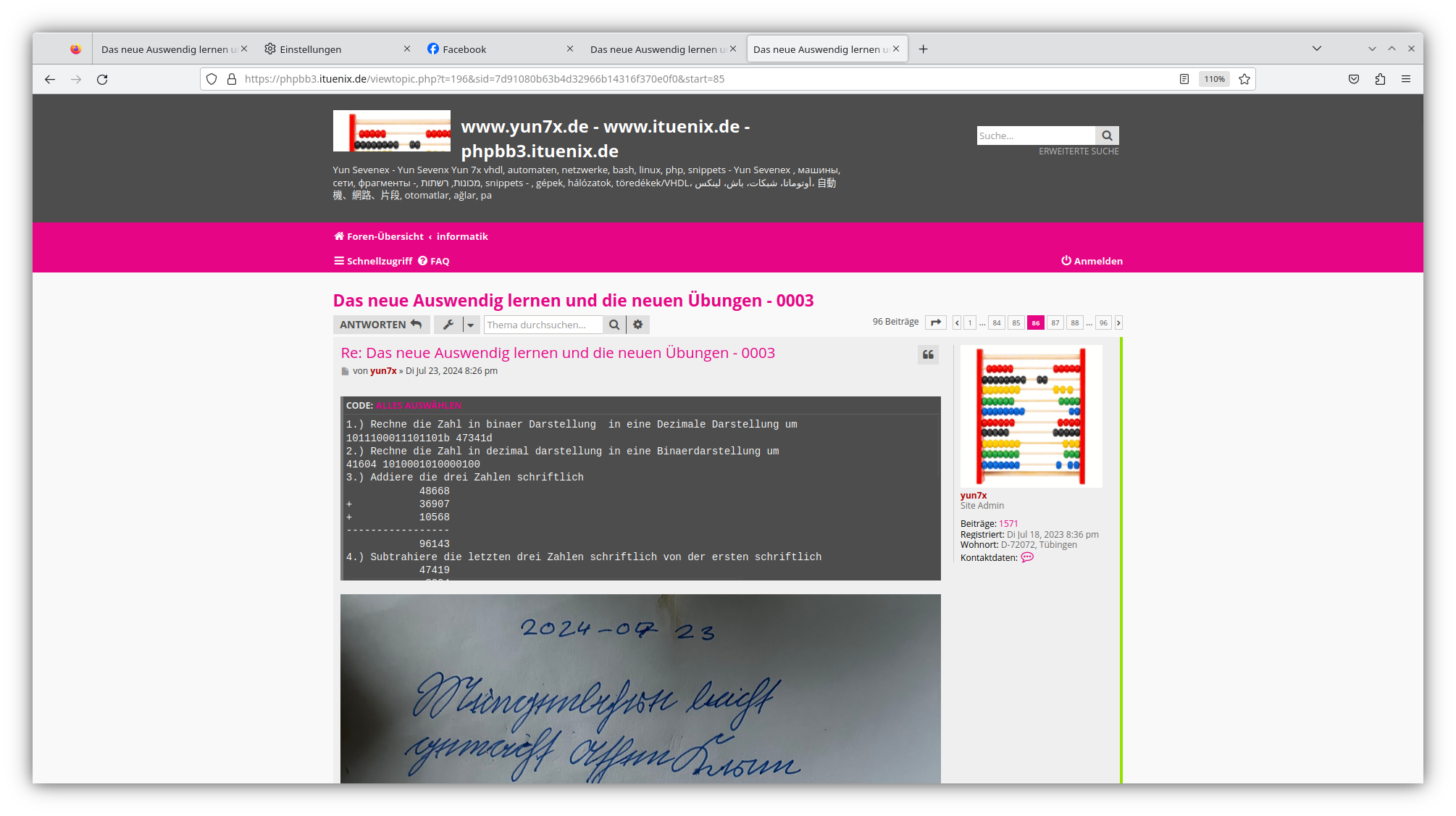Toggle reader view in the address bar
Viewport: 1456px width, 816px height.
click(x=1184, y=79)
